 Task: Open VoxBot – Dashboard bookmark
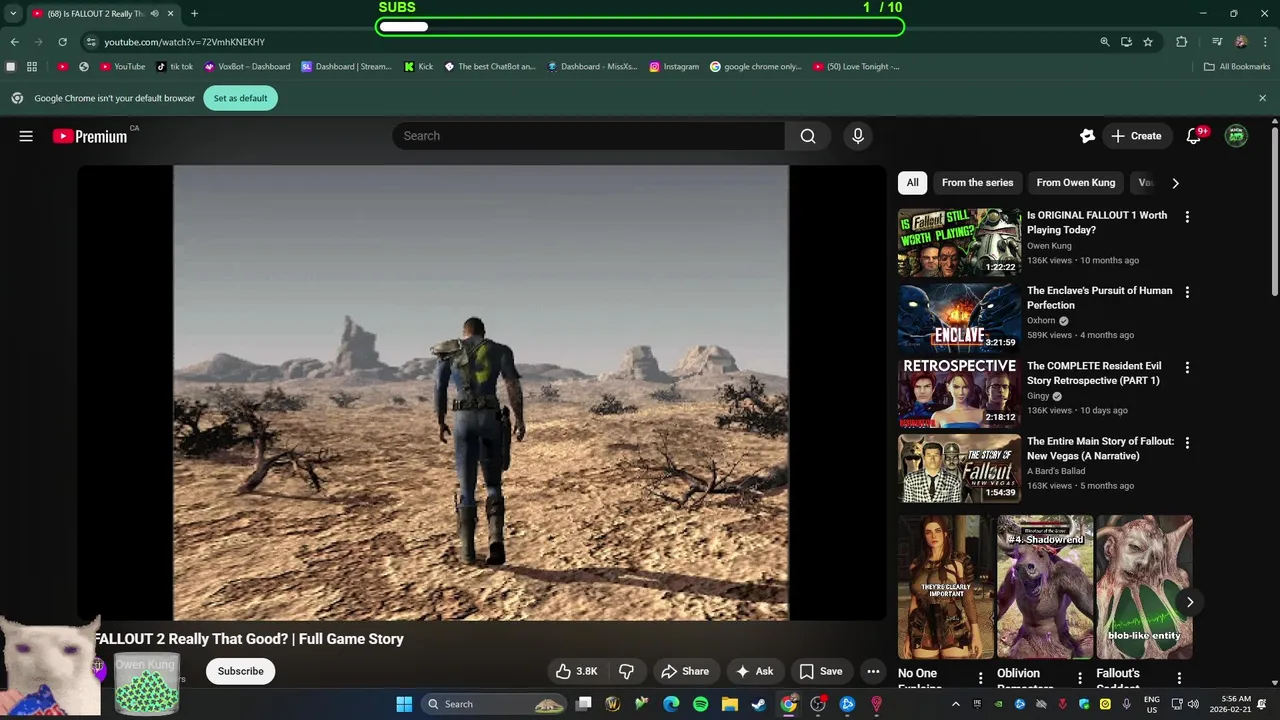click(247, 67)
